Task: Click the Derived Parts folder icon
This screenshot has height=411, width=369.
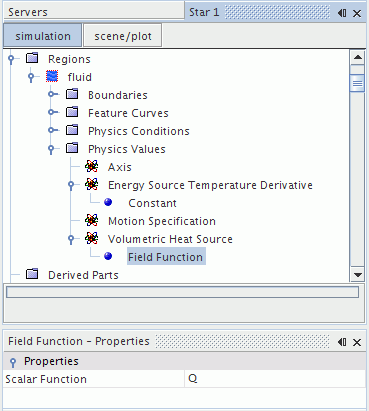Action: (32, 274)
